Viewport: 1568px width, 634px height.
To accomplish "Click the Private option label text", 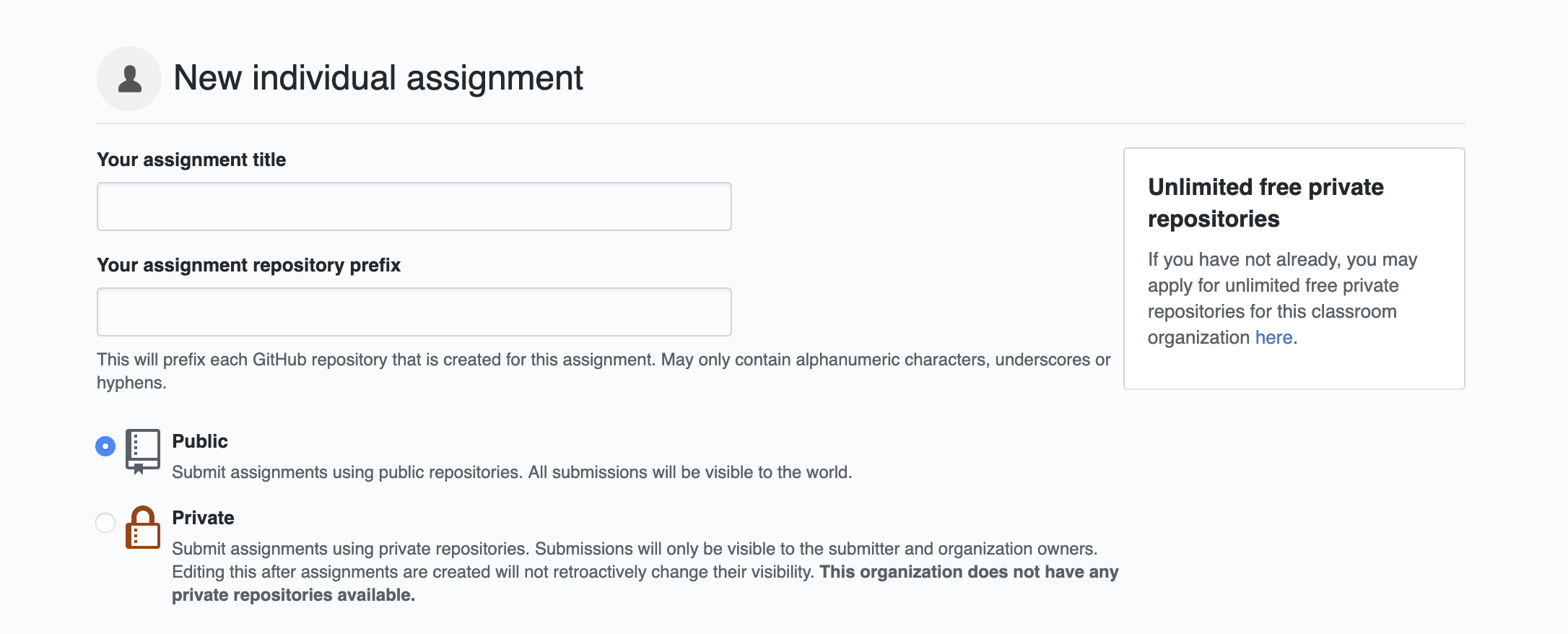I will point(203,518).
